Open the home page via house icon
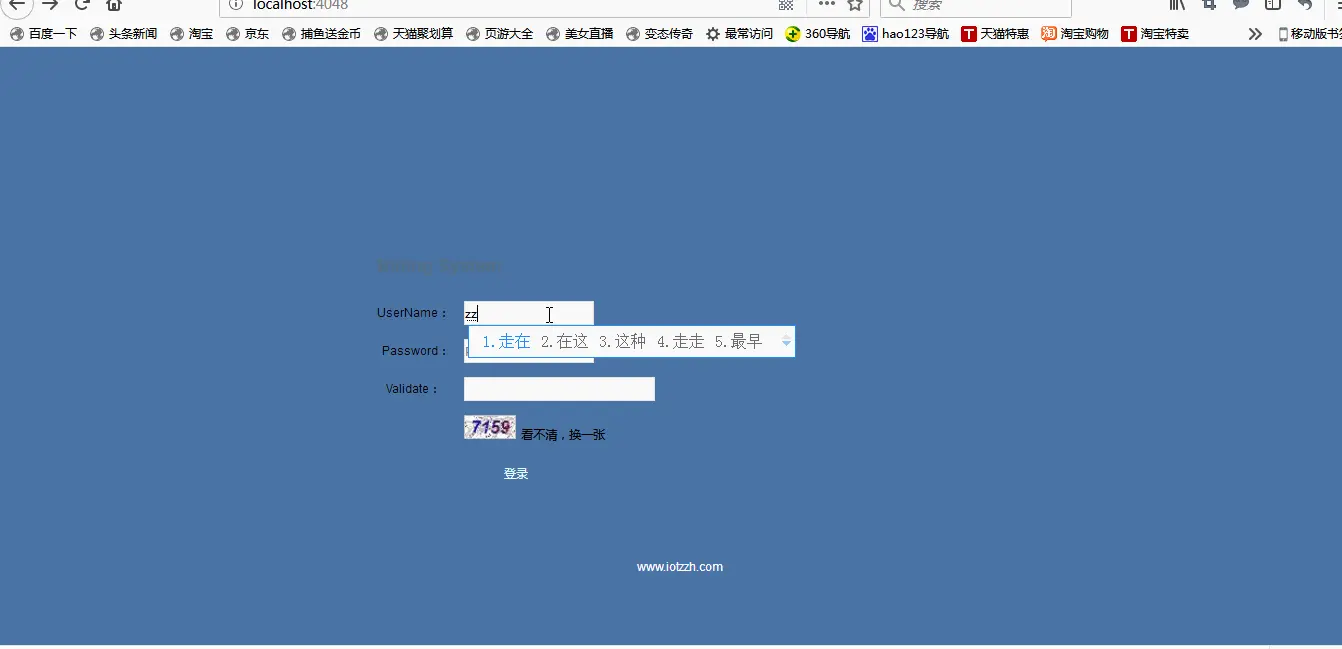The image size is (1342, 649). tap(114, 4)
